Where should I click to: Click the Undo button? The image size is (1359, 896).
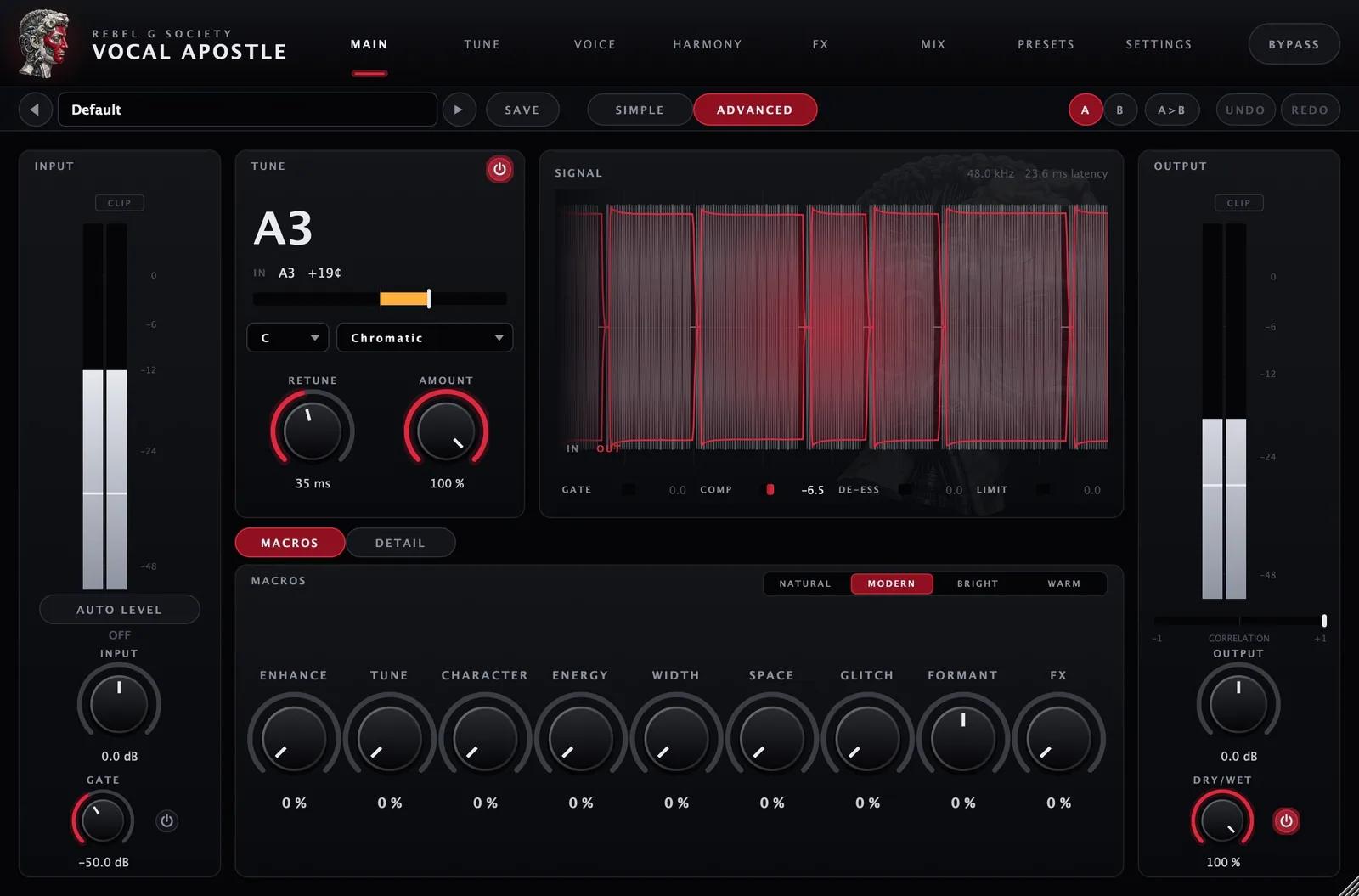1245,110
